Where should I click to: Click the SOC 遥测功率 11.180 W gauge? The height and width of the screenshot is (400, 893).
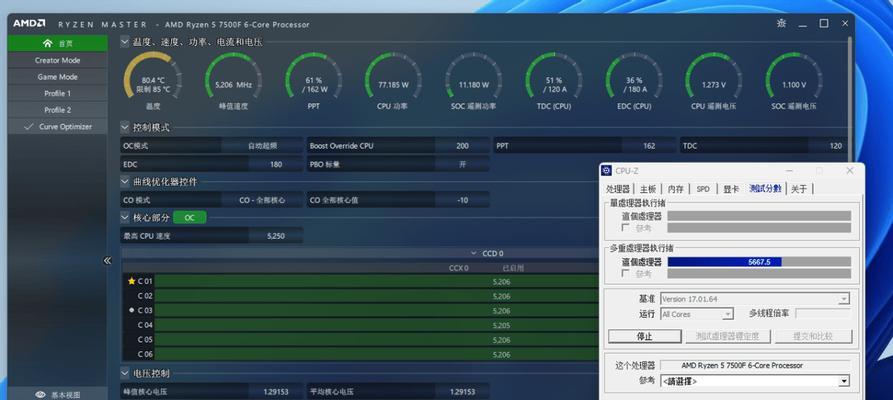[x=473, y=79]
